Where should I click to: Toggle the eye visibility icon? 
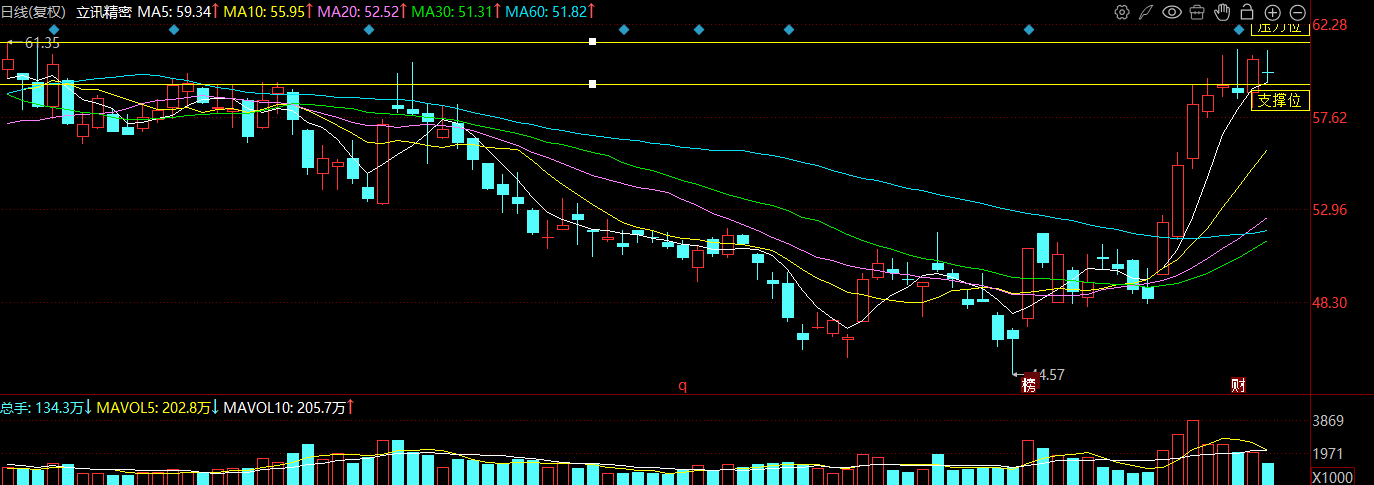[1171, 12]
